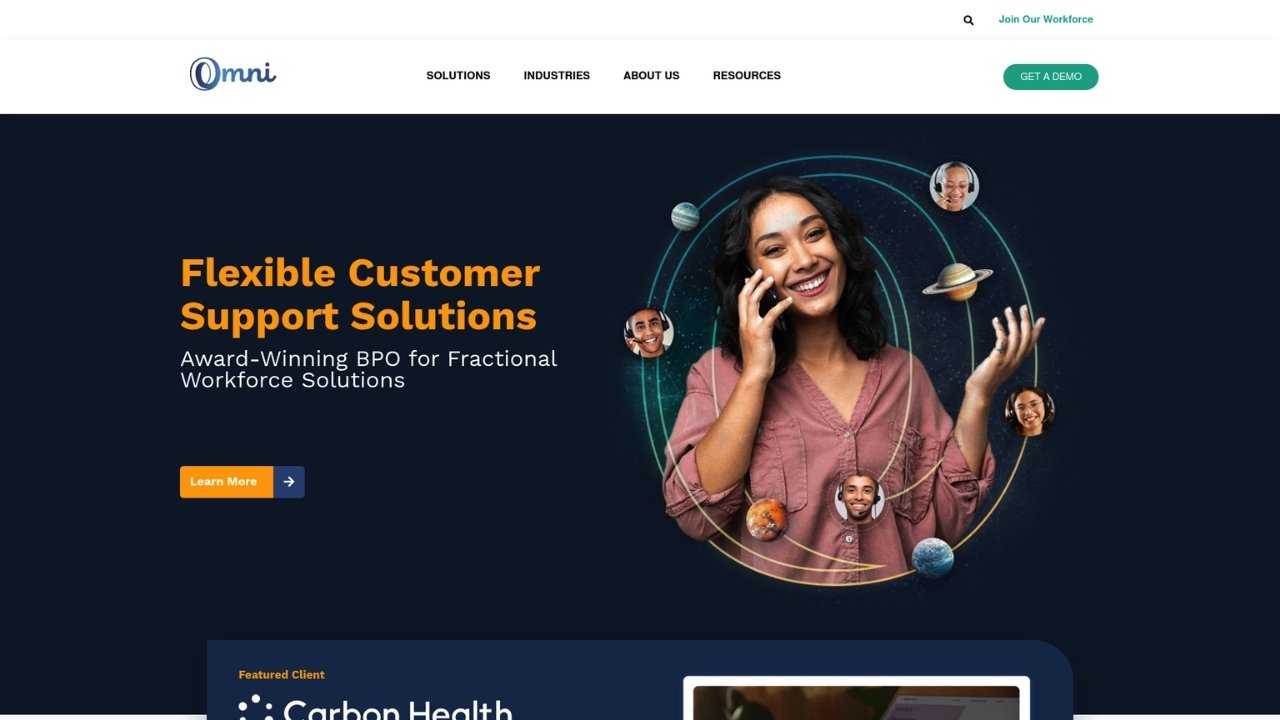
Task: Click the Learn More button
Action: (x=226, y=482)
